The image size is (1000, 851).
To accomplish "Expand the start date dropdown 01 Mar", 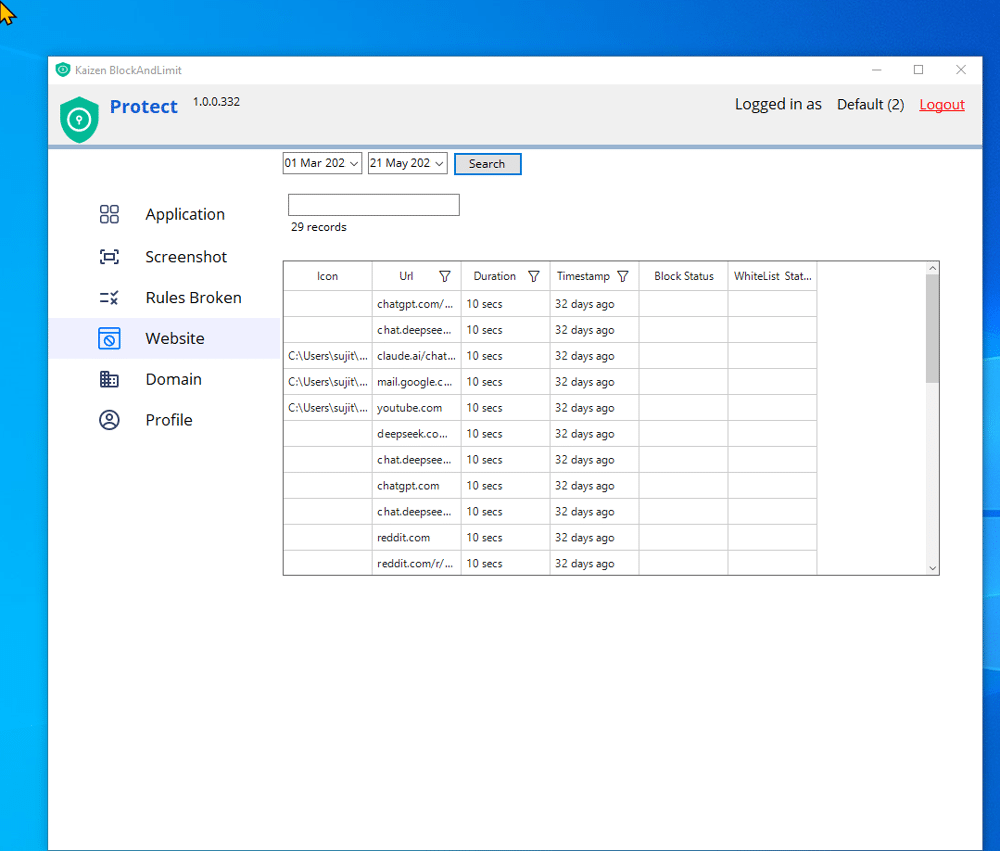I will click(x=354, y=164).
